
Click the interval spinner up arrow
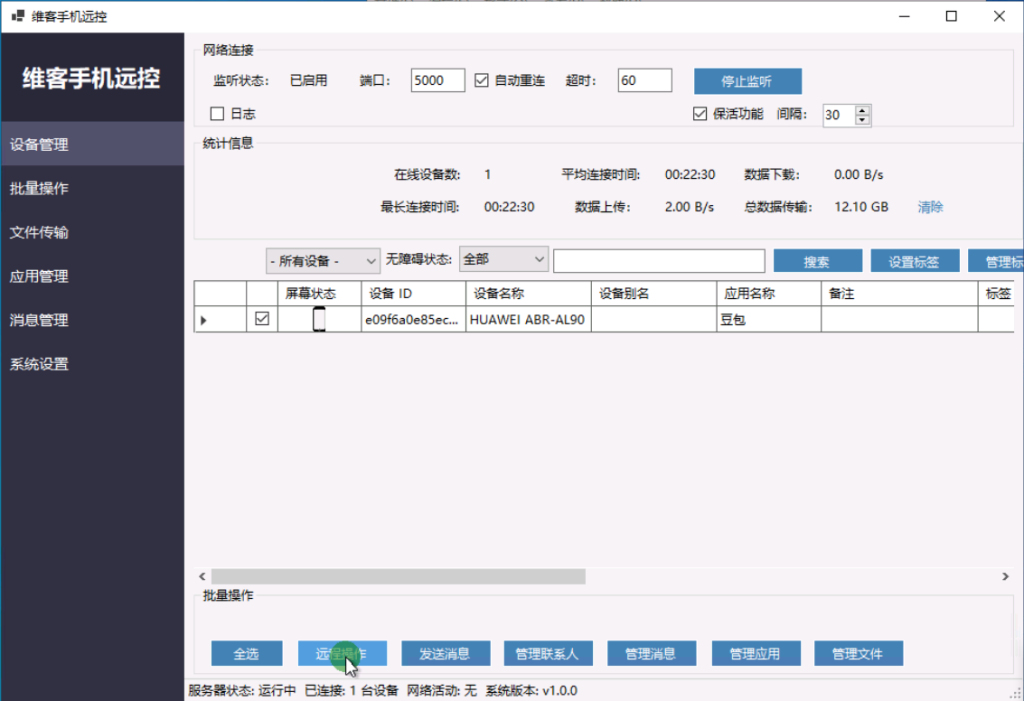click(863, 110)
